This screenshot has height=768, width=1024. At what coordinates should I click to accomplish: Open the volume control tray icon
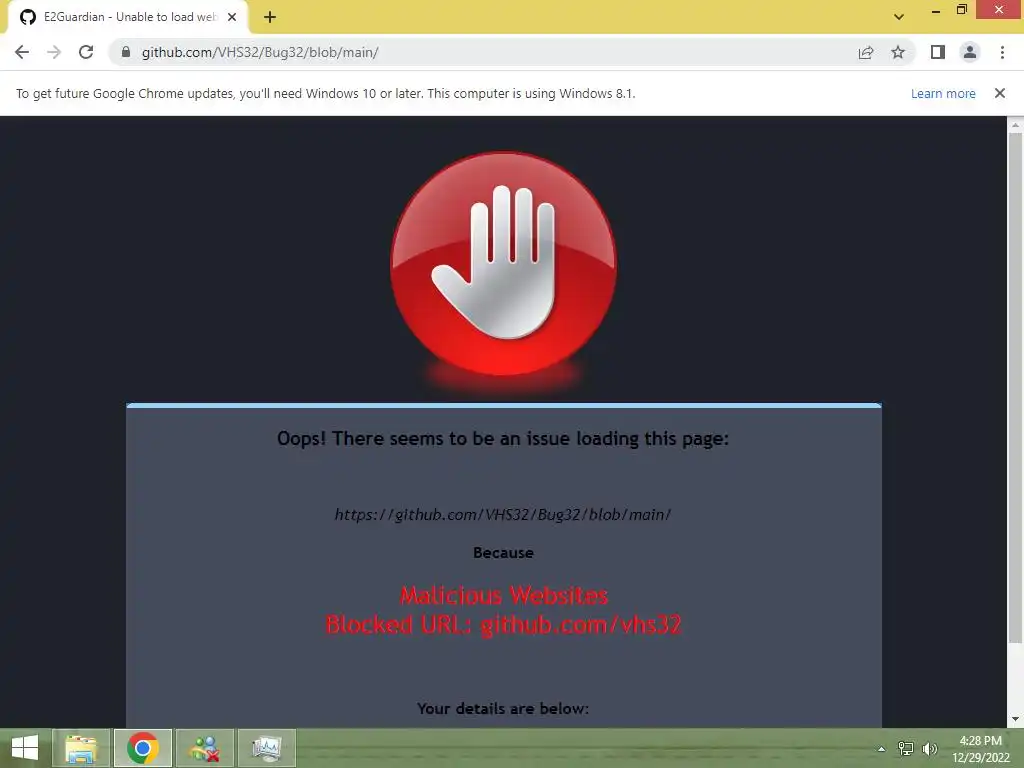click(x=929, y=749)
